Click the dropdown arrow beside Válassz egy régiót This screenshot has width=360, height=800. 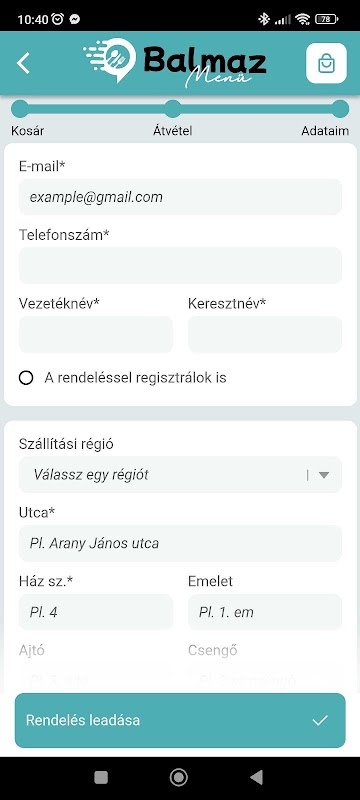point(324,475)
